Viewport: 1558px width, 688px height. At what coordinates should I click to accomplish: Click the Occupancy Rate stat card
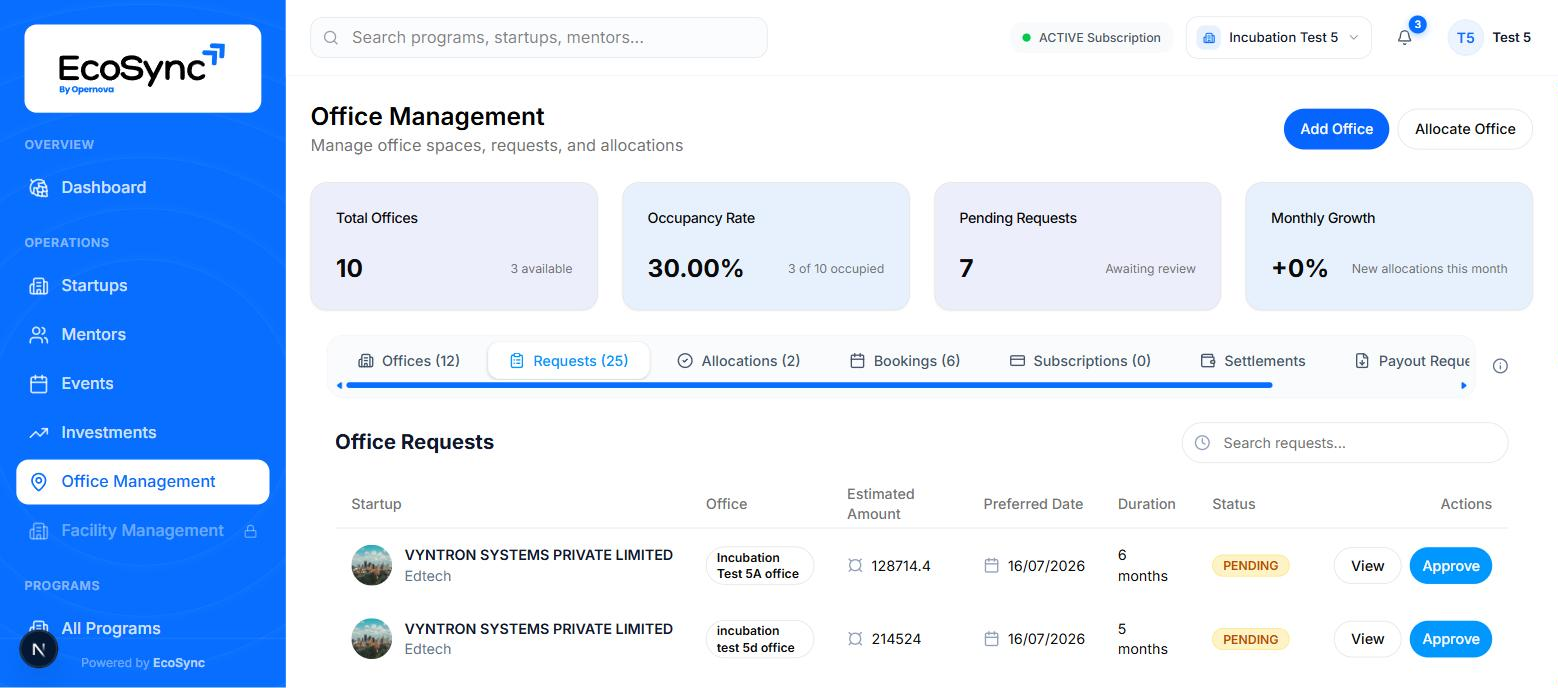pos(766,246)
